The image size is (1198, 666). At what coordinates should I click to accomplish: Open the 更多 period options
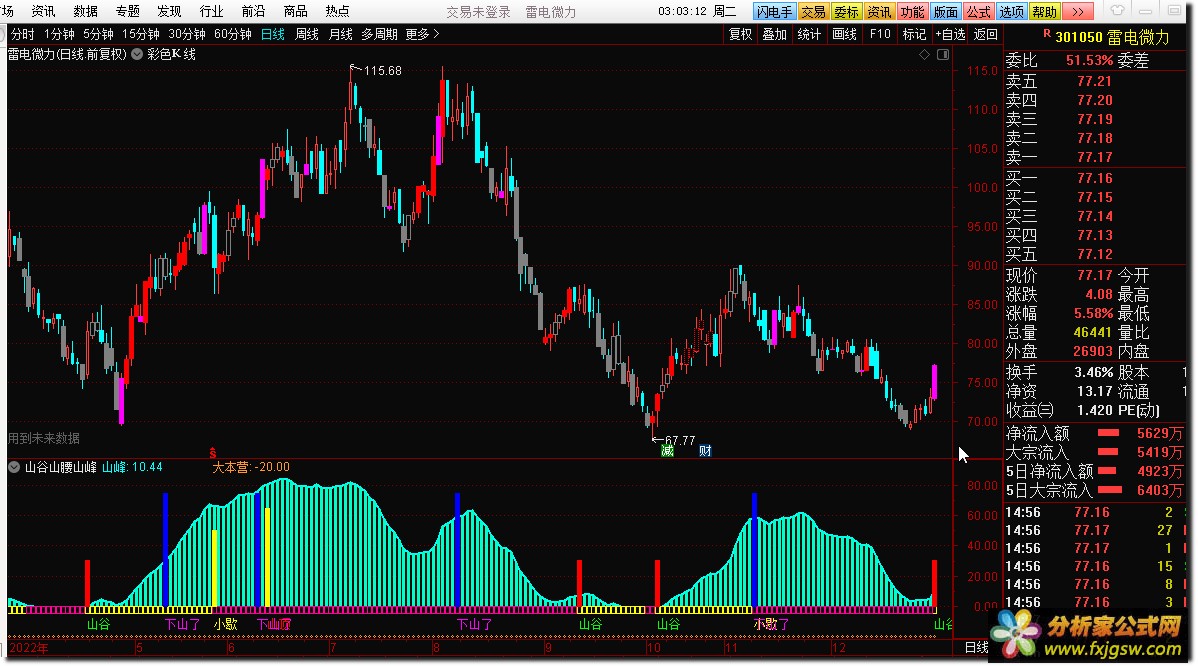click(422, 34)
